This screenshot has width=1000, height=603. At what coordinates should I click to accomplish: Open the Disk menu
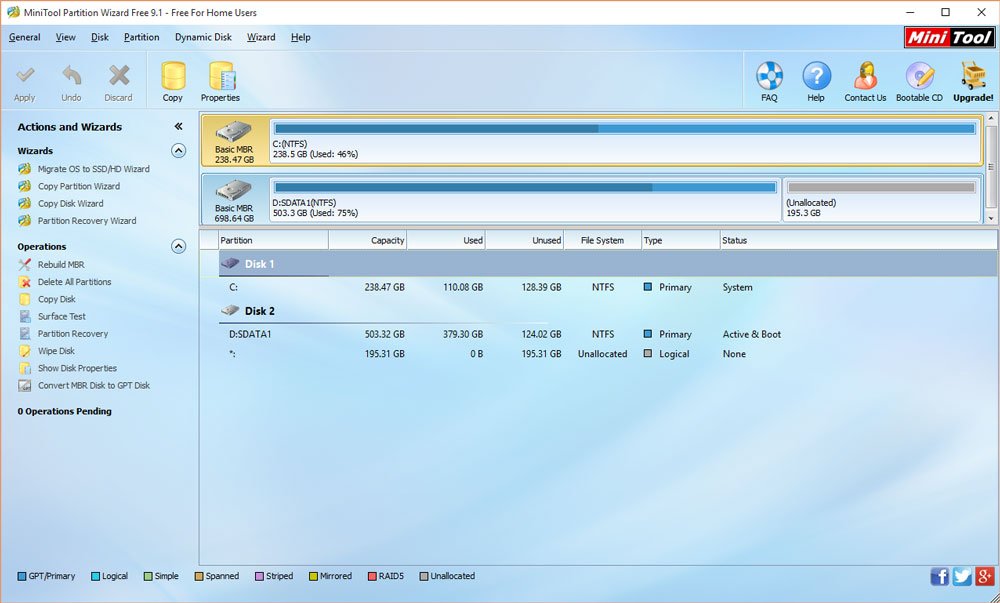coord(100,37)
